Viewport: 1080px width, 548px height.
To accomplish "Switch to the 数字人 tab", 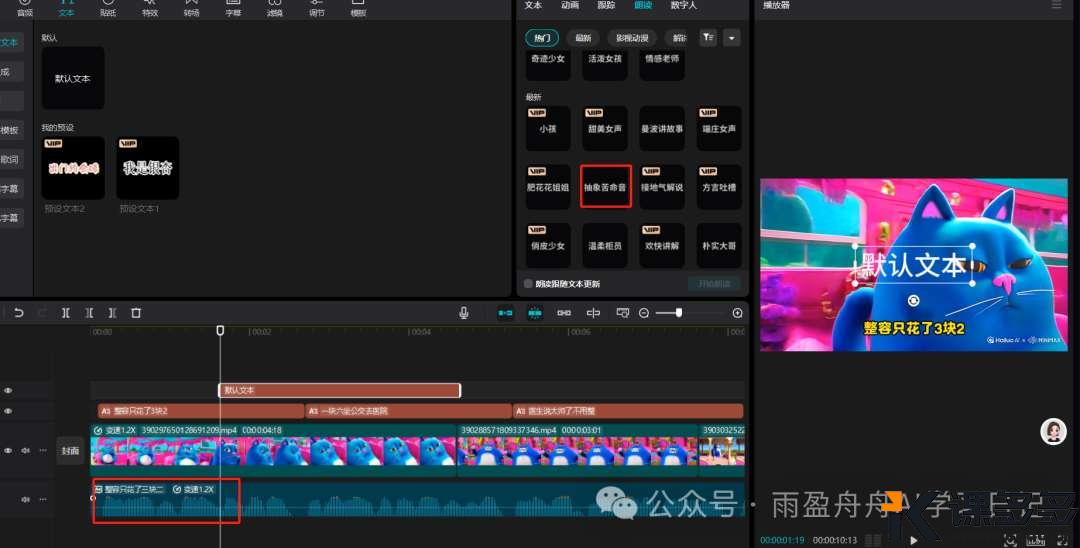I will [x=684, y=5].
